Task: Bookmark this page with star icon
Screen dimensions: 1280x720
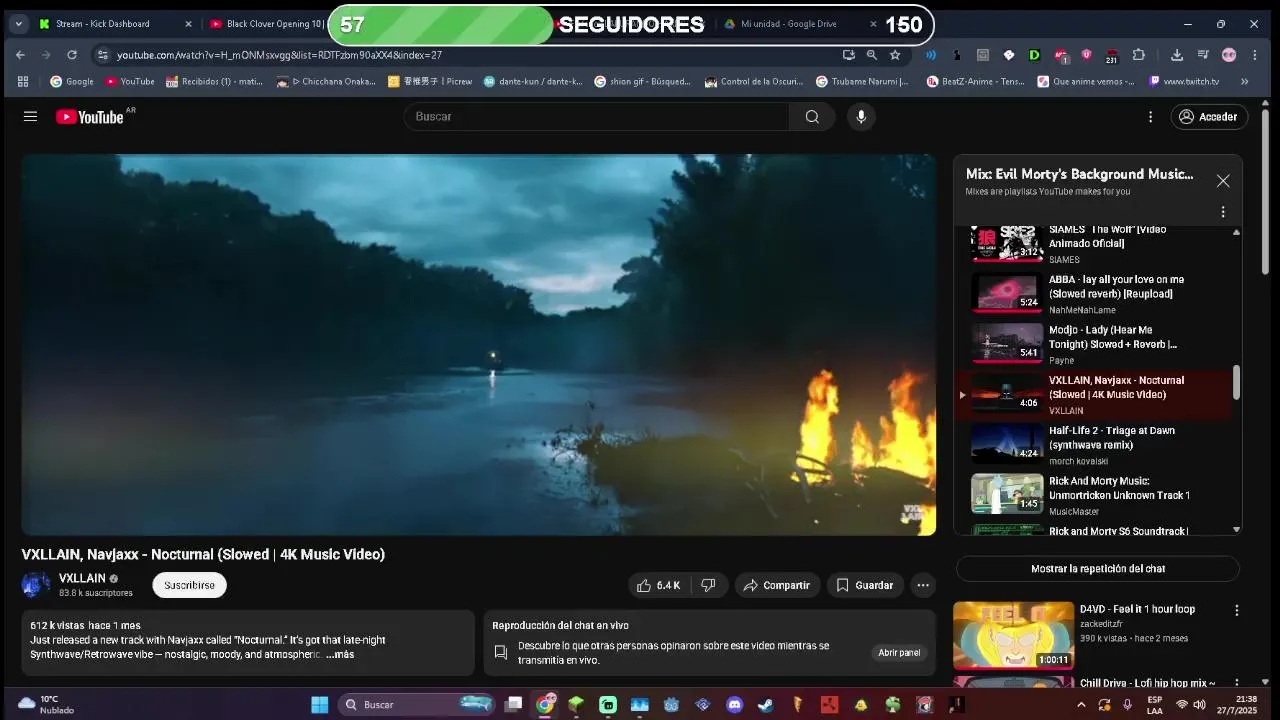Action: pos(895,55)
